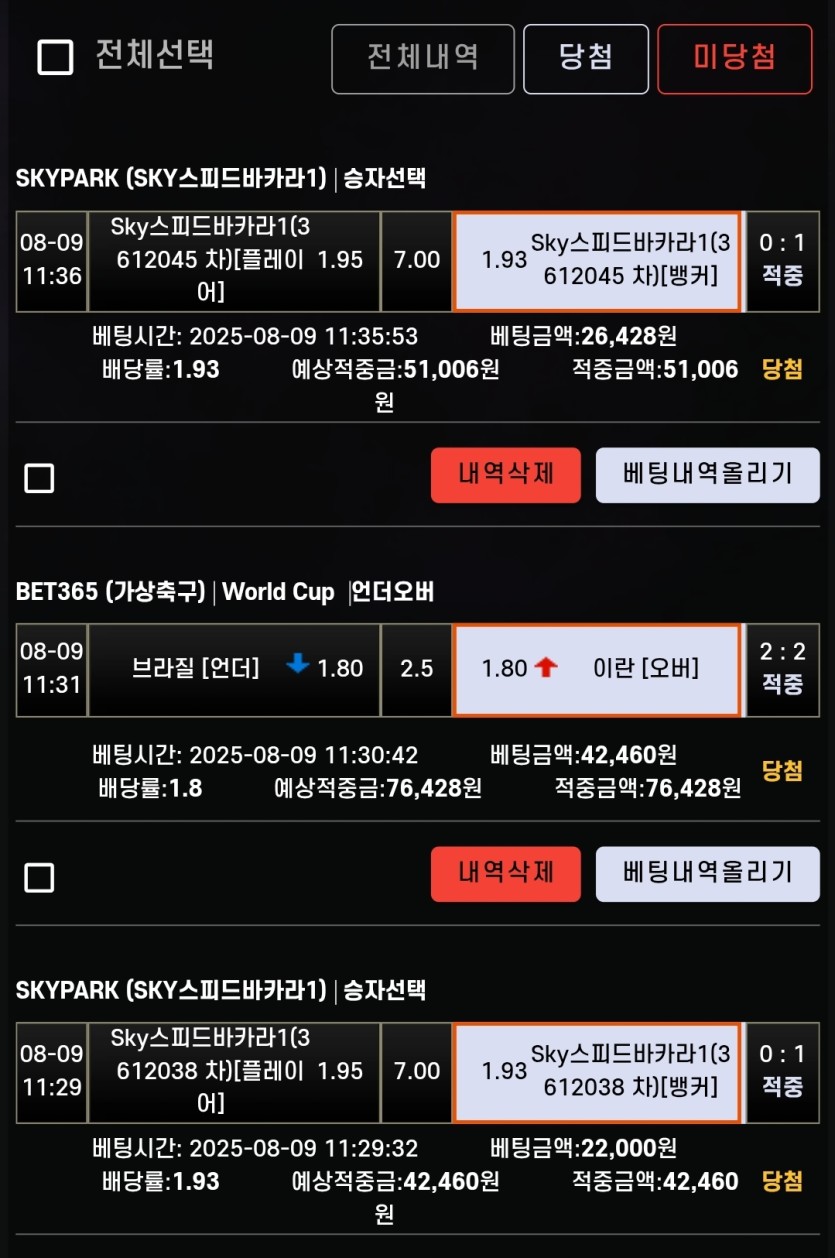This screenshot has width=835, height=1258.
Task: Tick checkbox below first baccarat bet
Action: (x=39, y=479)
